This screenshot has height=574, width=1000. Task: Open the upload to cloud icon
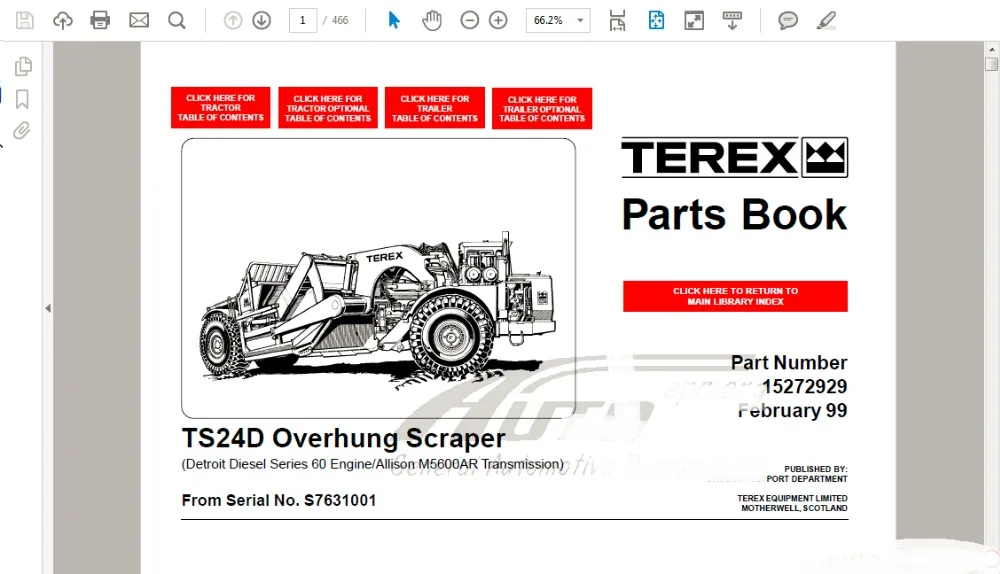pos(62,20)
